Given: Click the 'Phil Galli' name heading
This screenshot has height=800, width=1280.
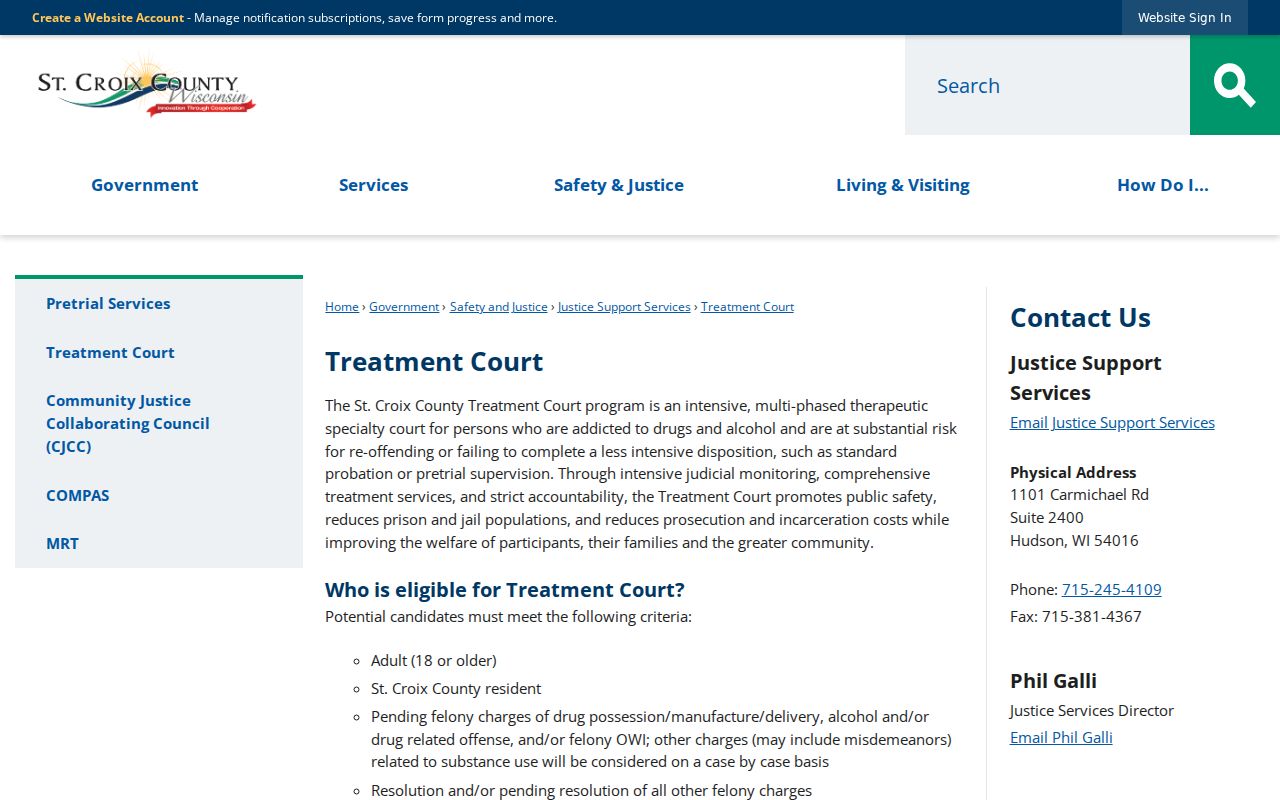Looking at the screenshot, I should (1053, 680).
